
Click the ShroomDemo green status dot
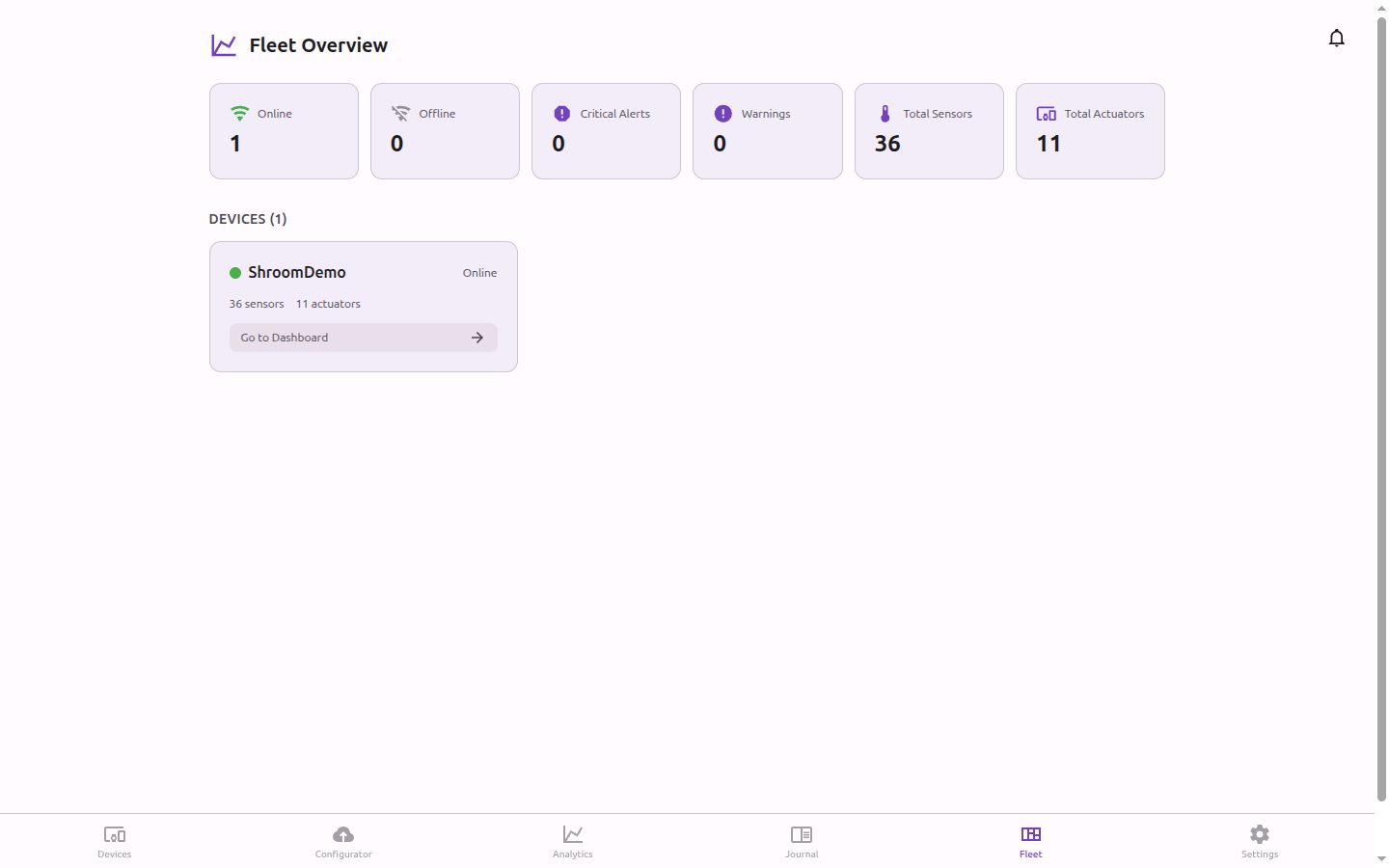click(x=234, y=273)
